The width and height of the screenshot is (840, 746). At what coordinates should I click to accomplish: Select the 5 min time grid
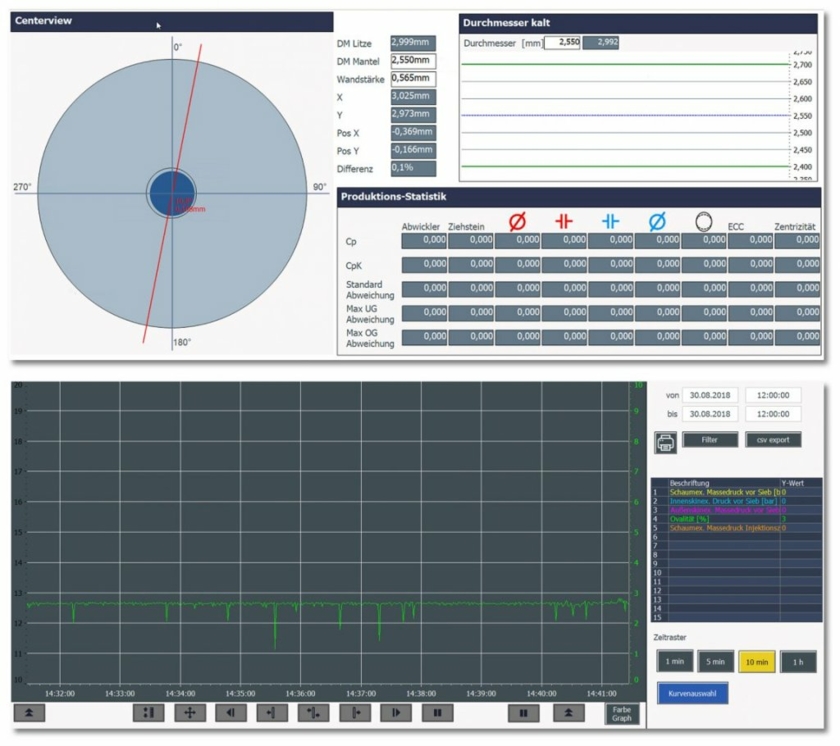pos(716,661)
